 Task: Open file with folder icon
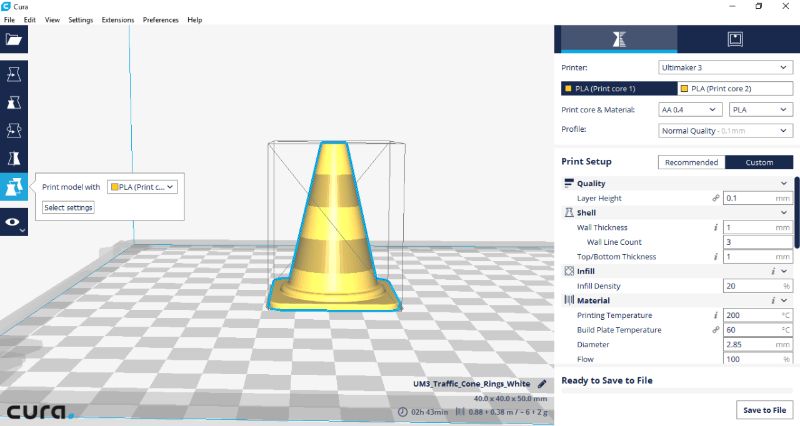click(14, 39)
